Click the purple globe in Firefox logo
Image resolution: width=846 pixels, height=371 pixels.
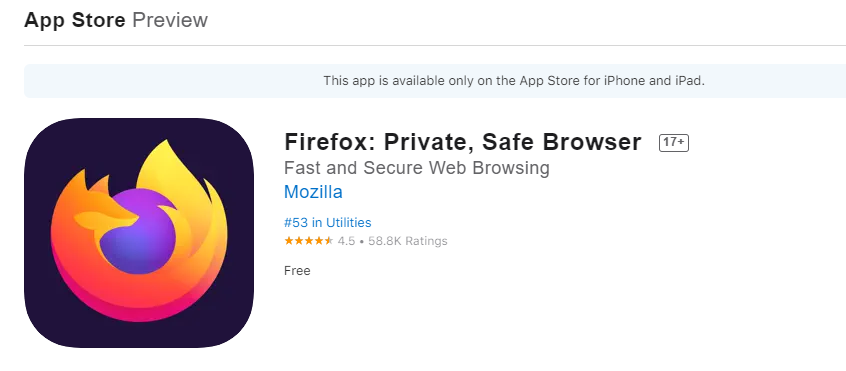[139, 232]
